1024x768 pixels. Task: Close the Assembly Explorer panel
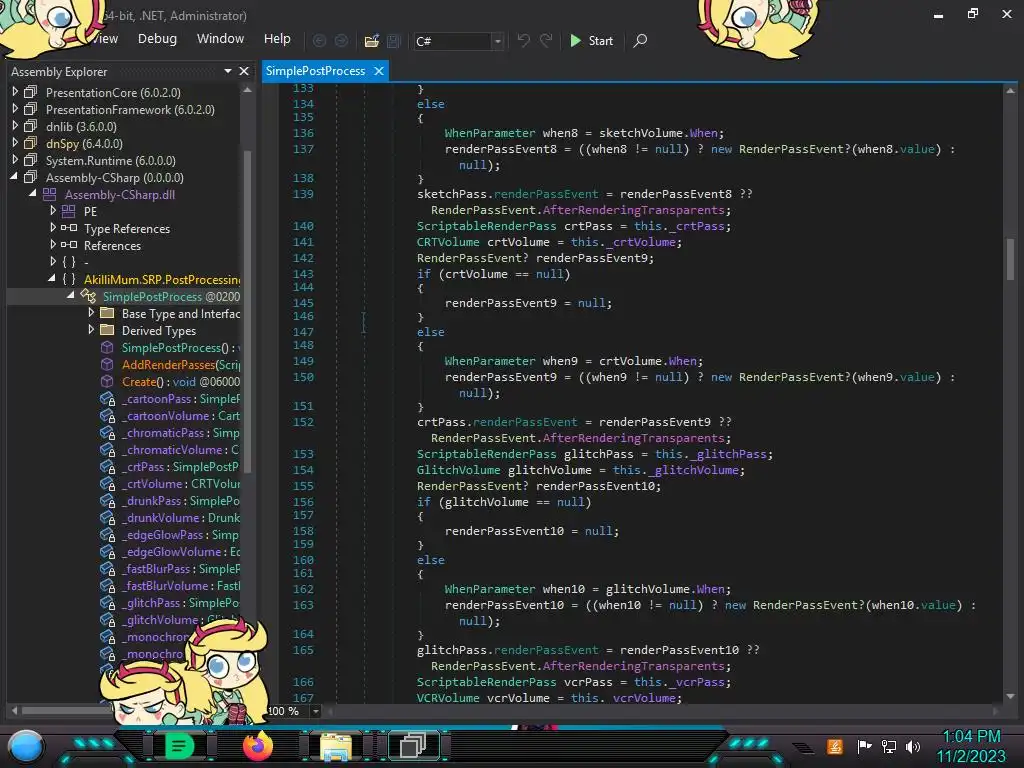tap(244, 71)
